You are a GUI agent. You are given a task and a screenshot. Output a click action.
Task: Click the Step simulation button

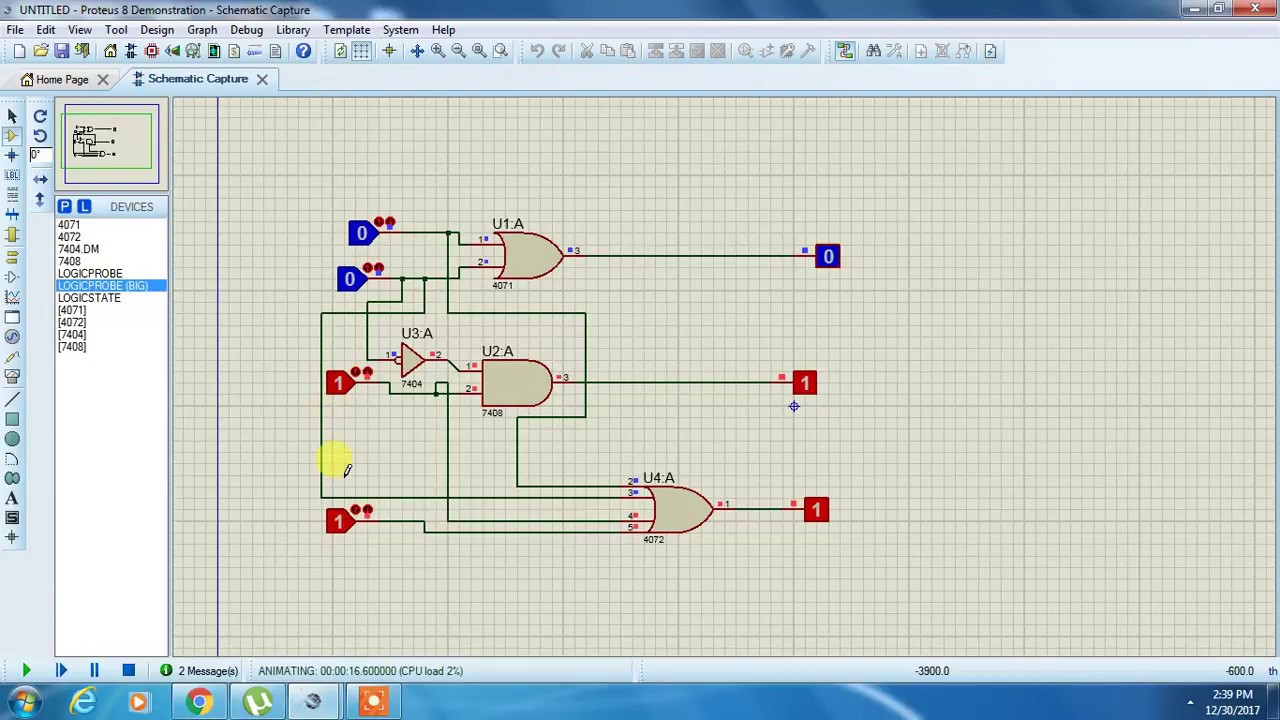click(61, 671)
